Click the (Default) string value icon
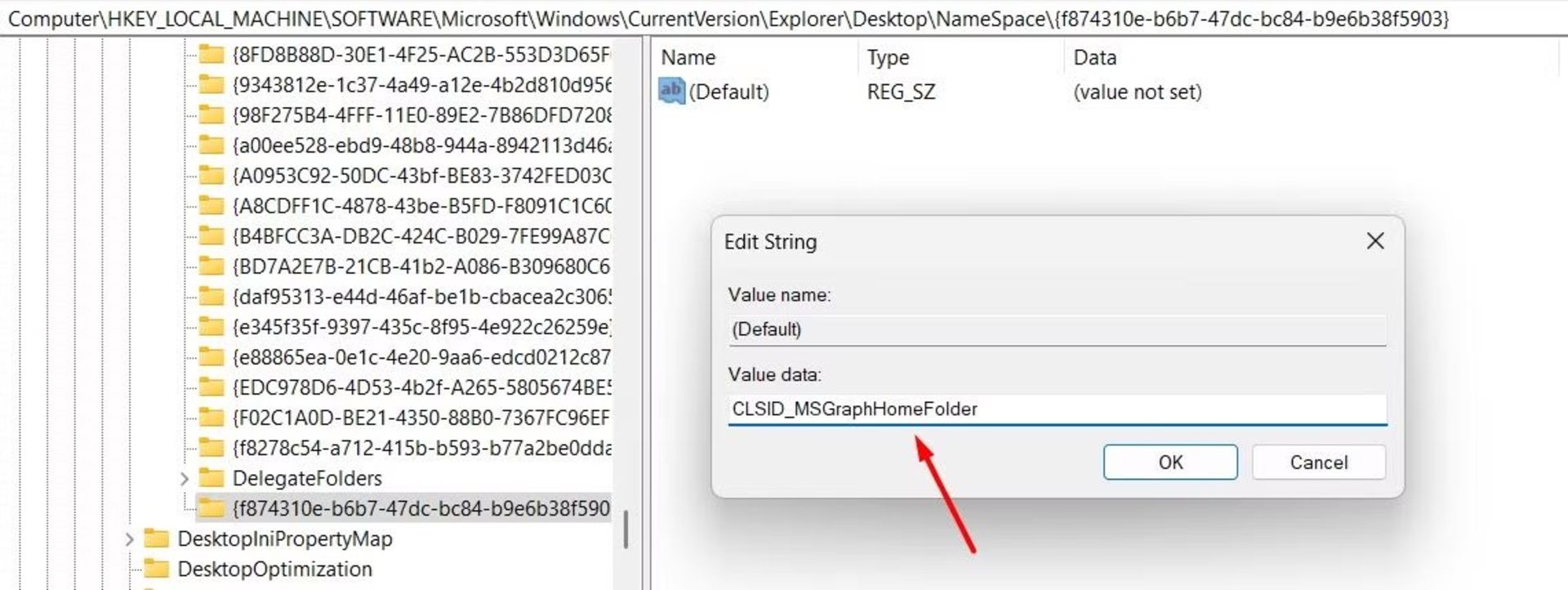The height and width of the screenshot is (590, 1568). pyautogui.click(x=671, y=91)
